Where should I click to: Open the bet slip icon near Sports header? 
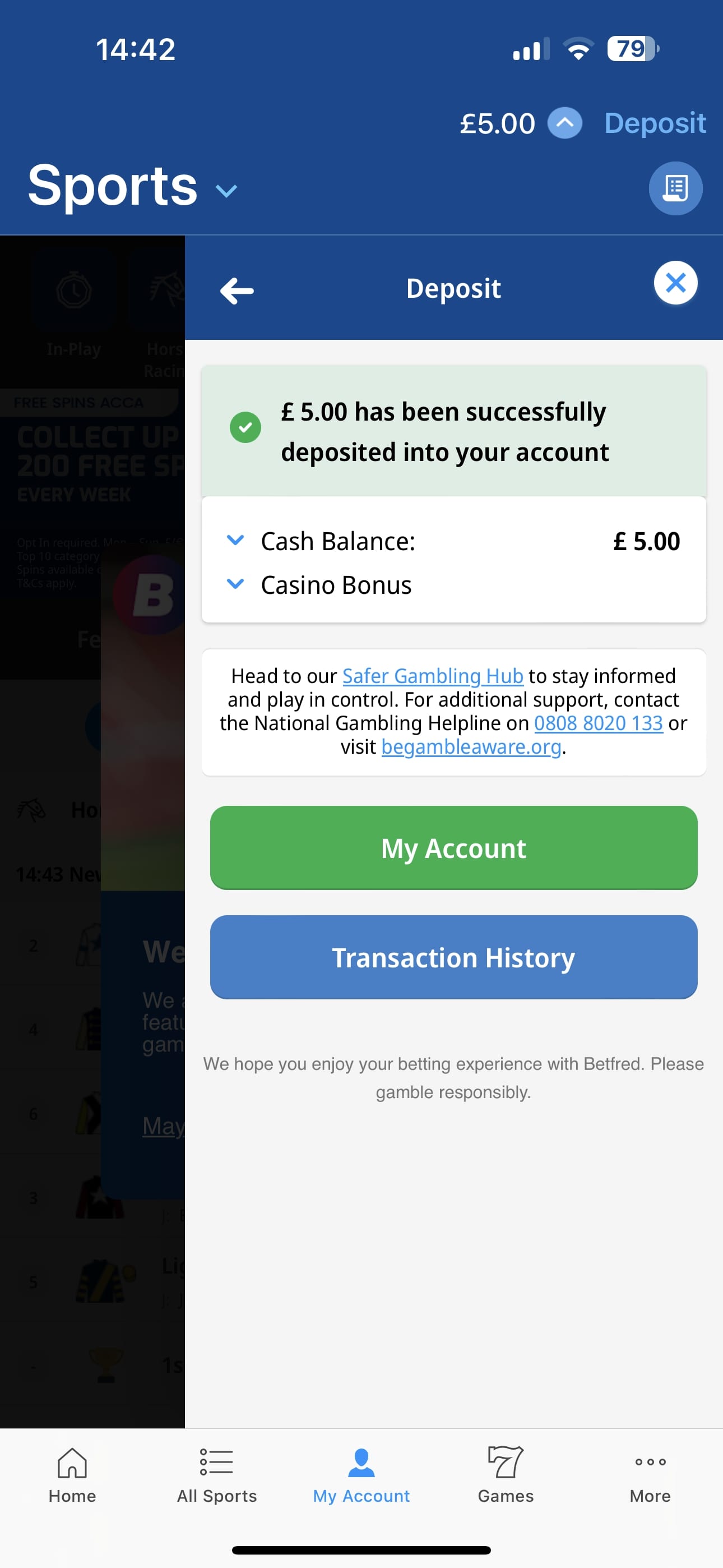(675, 188)
